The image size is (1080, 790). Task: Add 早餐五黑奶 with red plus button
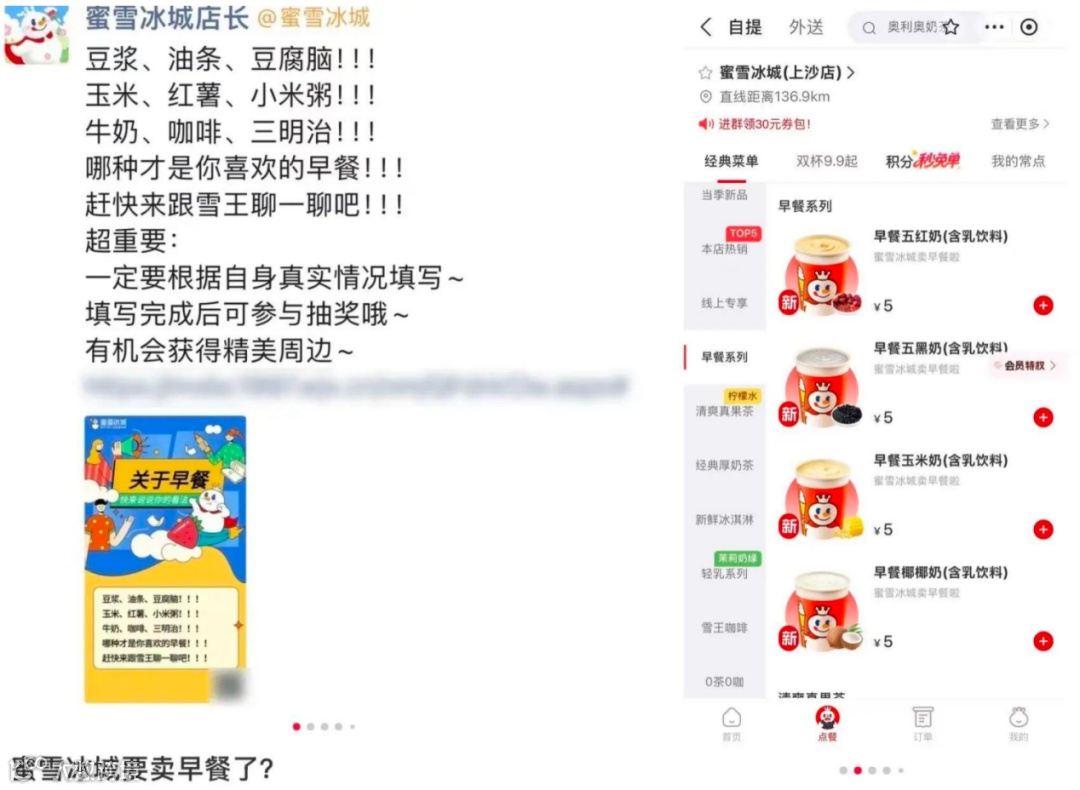[1043, 417]
